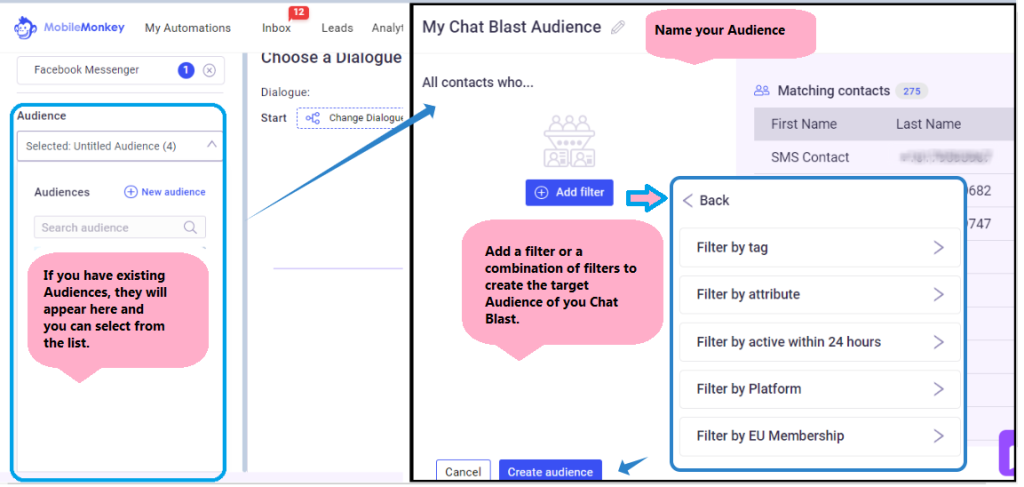Click the Change Dialogue flow icon
The width and height of the screenshot is (1024, 487).
tap(313, 118)
